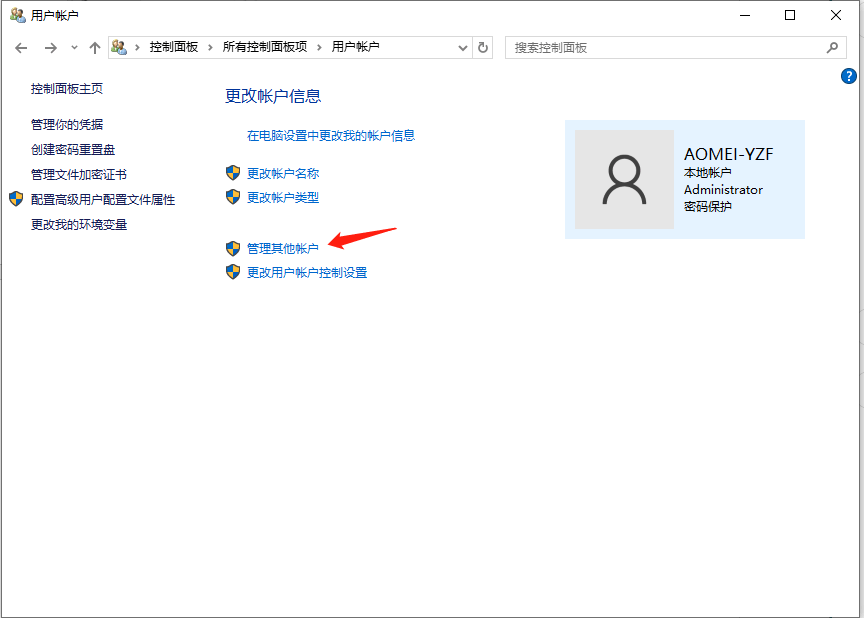Click the UAC shield beside 更改帐户类型
This screenshot has height=618, width=864.
click(x=232, y=197)
